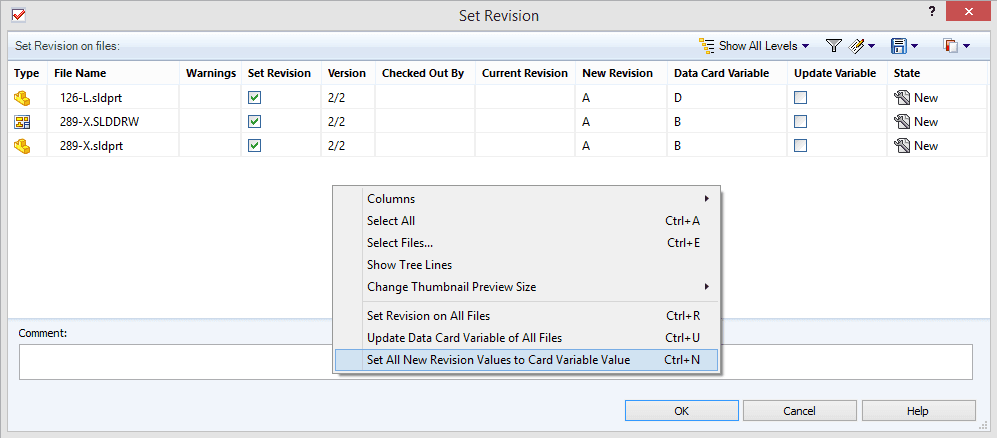The width and height of the screenshot is (997, 438).
Task: Click the part icon for 126-L.sldprt
Action: 22,98
